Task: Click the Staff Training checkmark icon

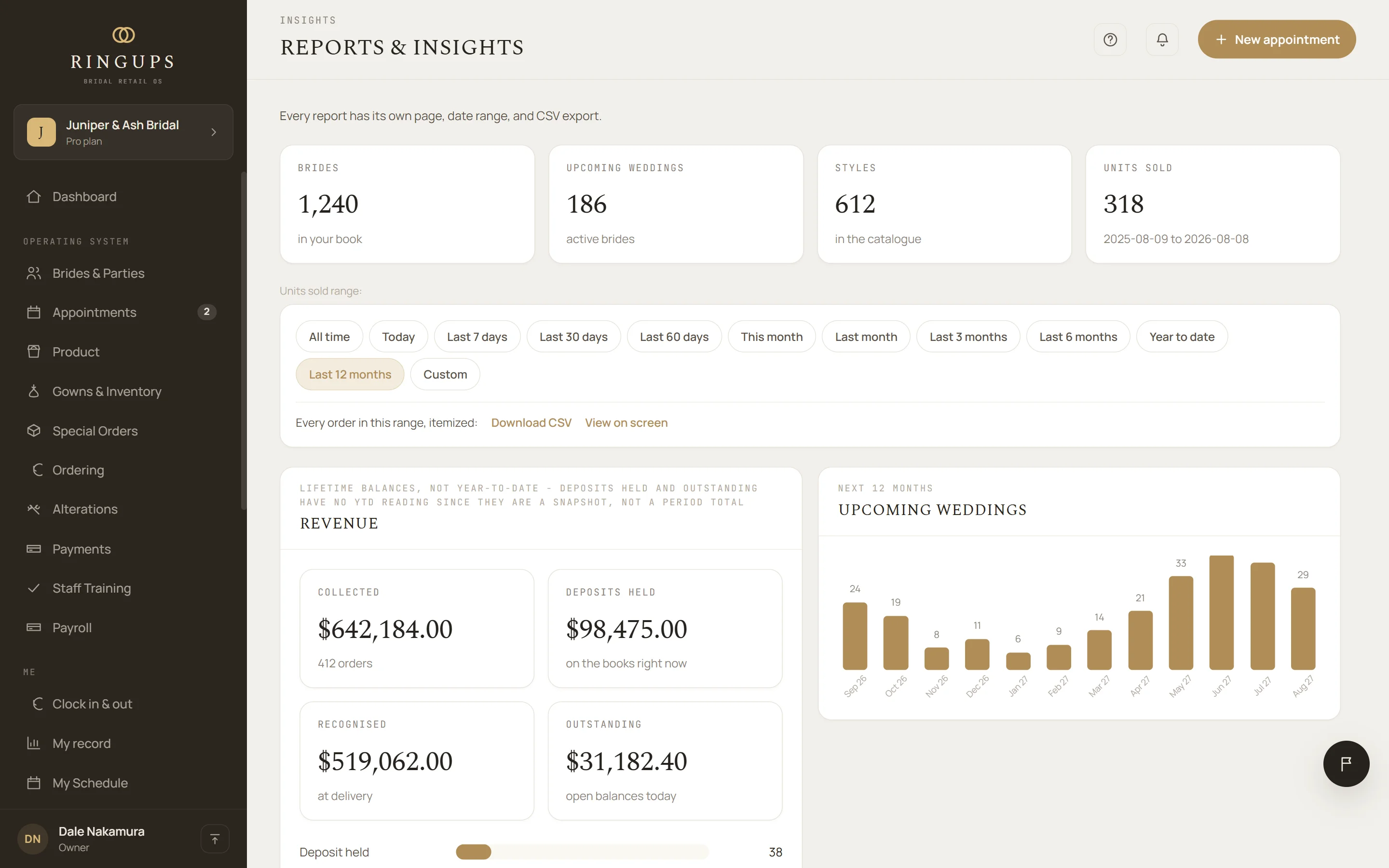Action: 34,588
